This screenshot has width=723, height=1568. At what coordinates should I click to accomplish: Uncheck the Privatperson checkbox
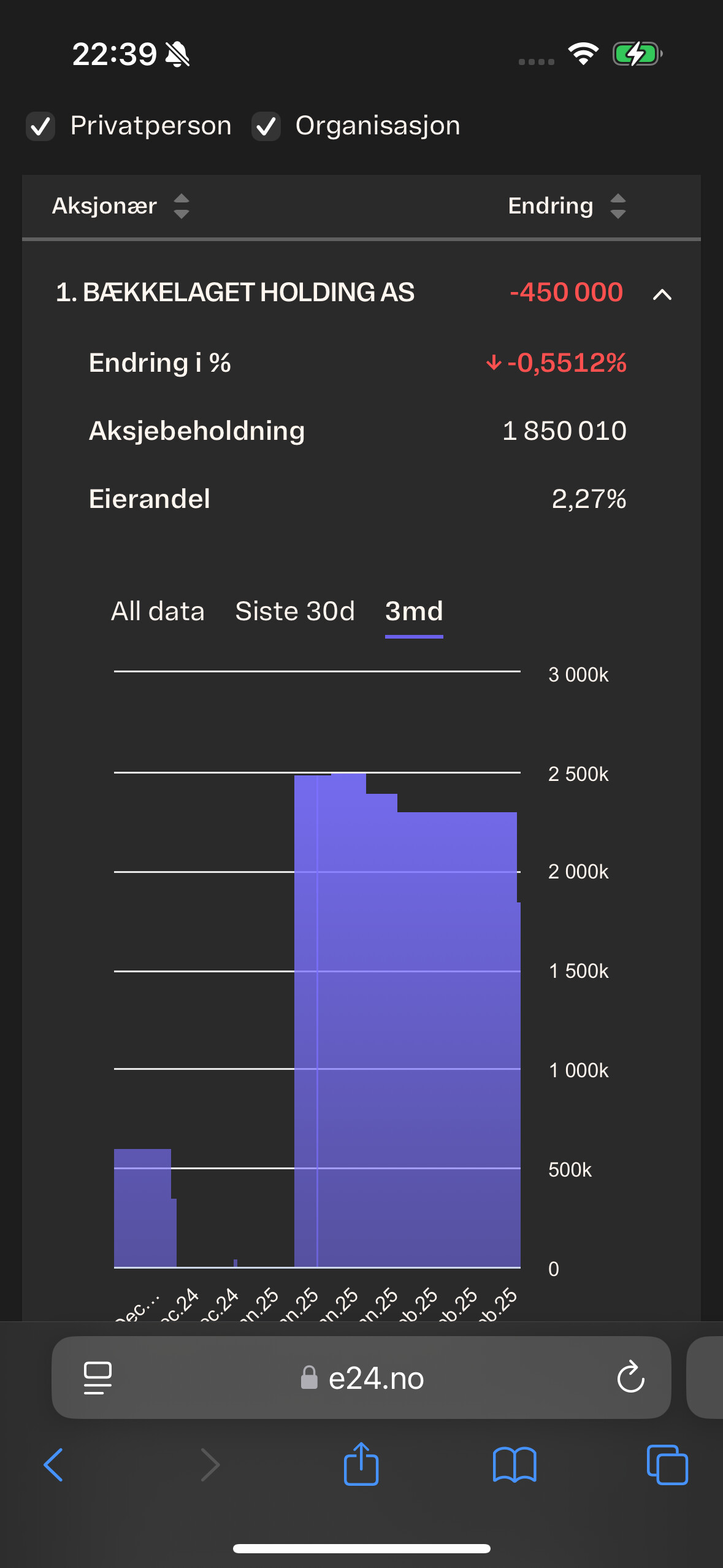[41, 126]
